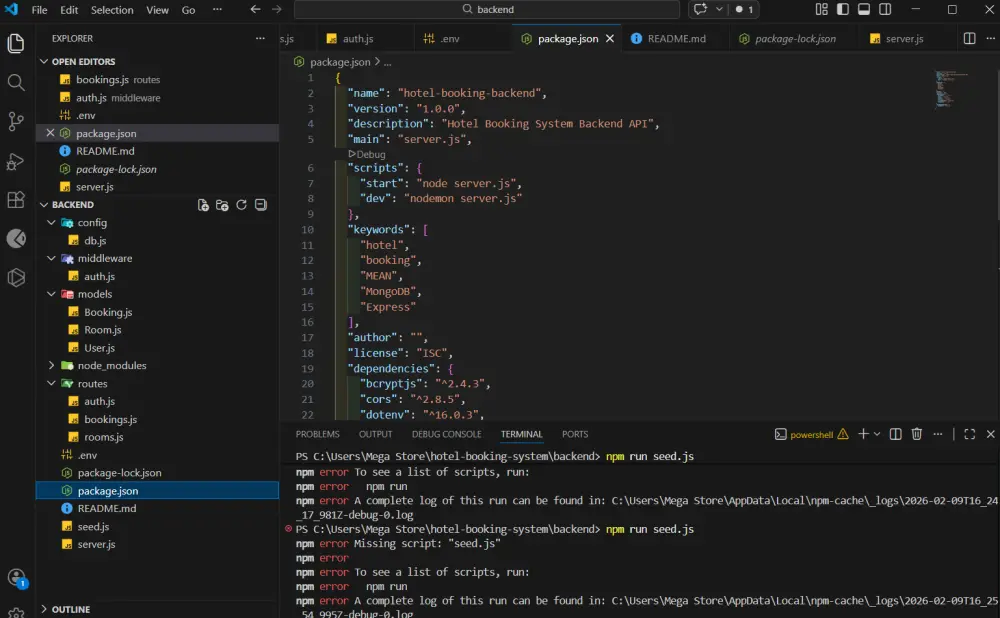Refresh the Explorer with its toolbar icon
The image size is (1000, 618).
[x=241, y=204]
